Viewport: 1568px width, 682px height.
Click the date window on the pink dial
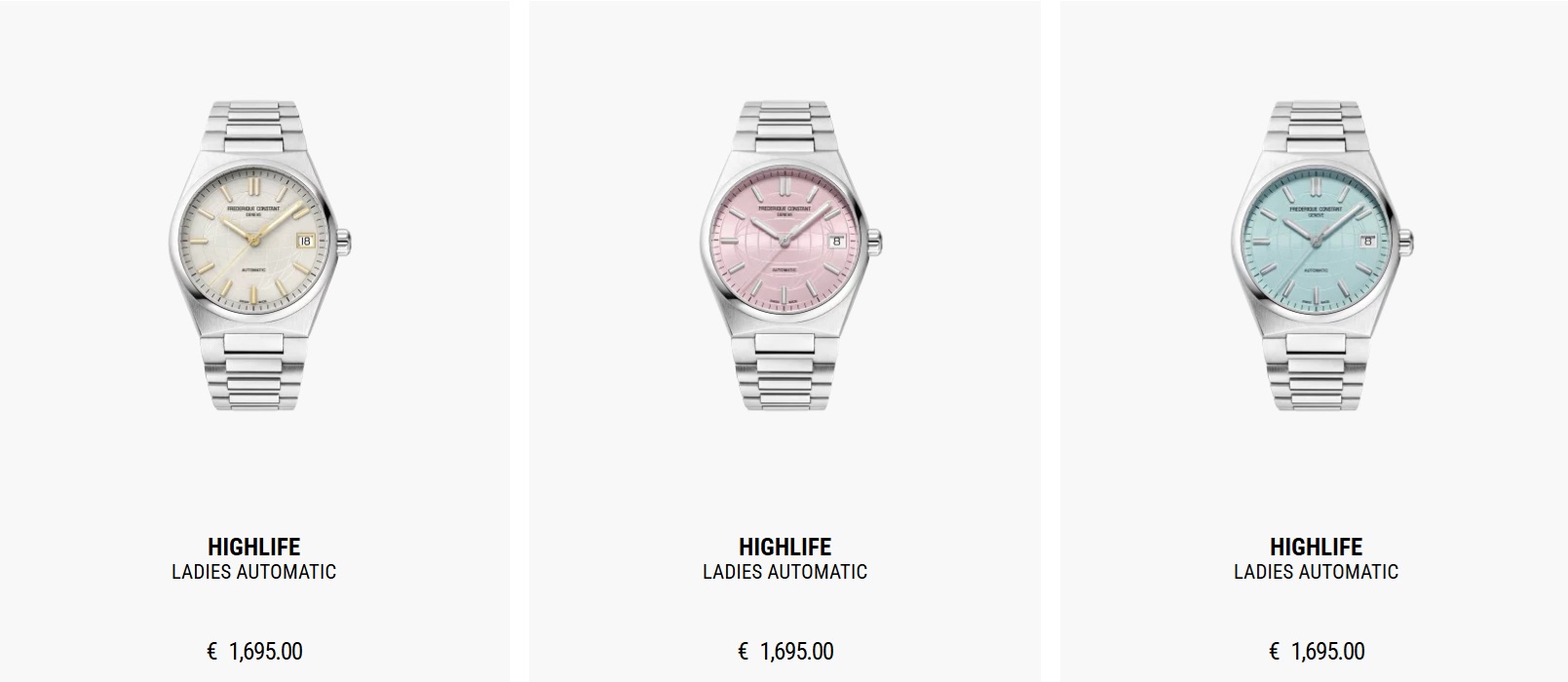coord(838,240)
